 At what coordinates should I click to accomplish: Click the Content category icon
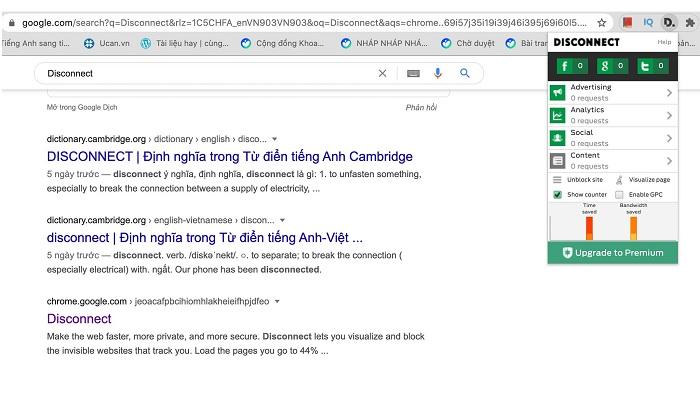click(x=557, y=161)
